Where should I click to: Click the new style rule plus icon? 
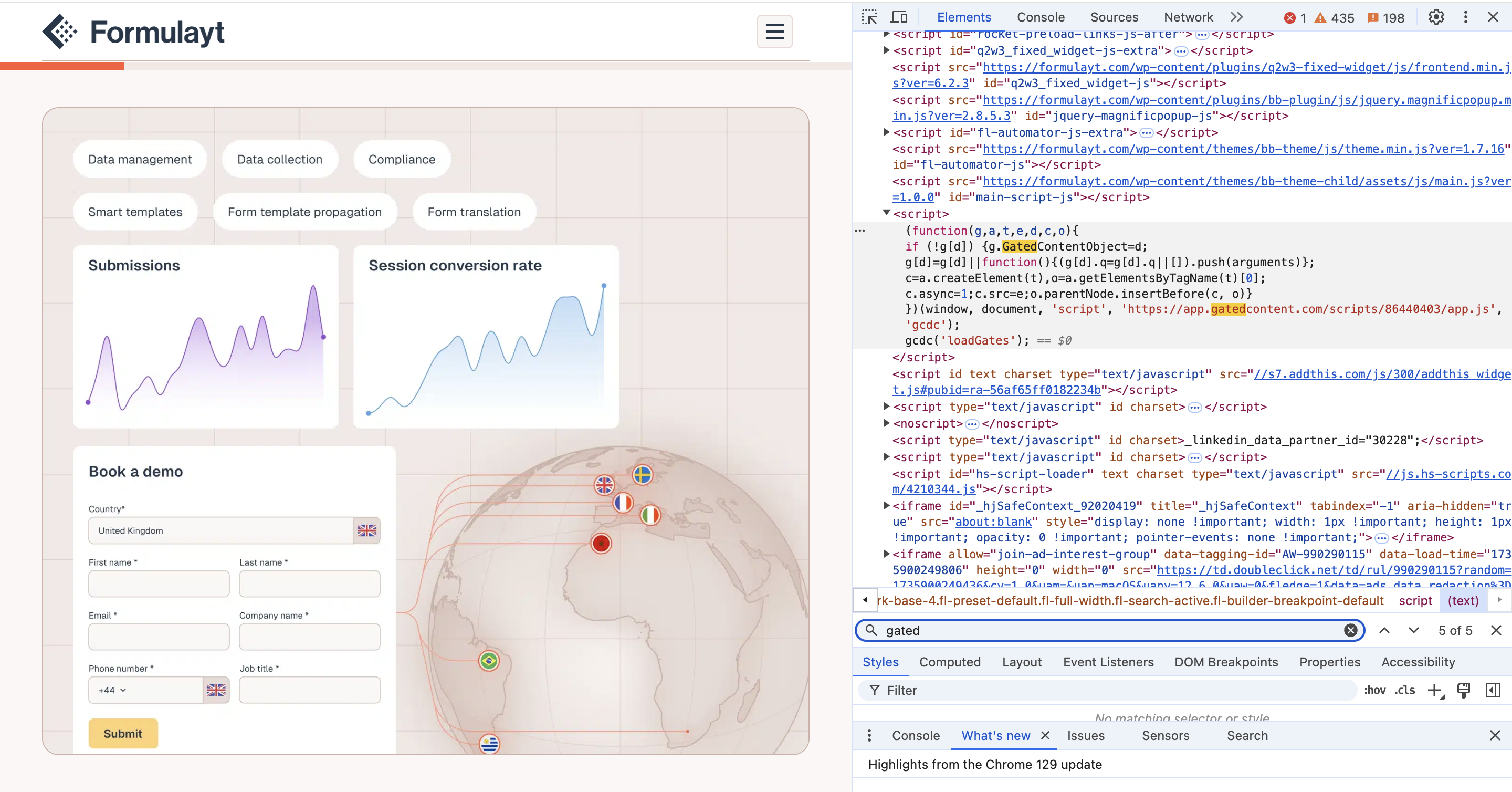[1434, 691]
